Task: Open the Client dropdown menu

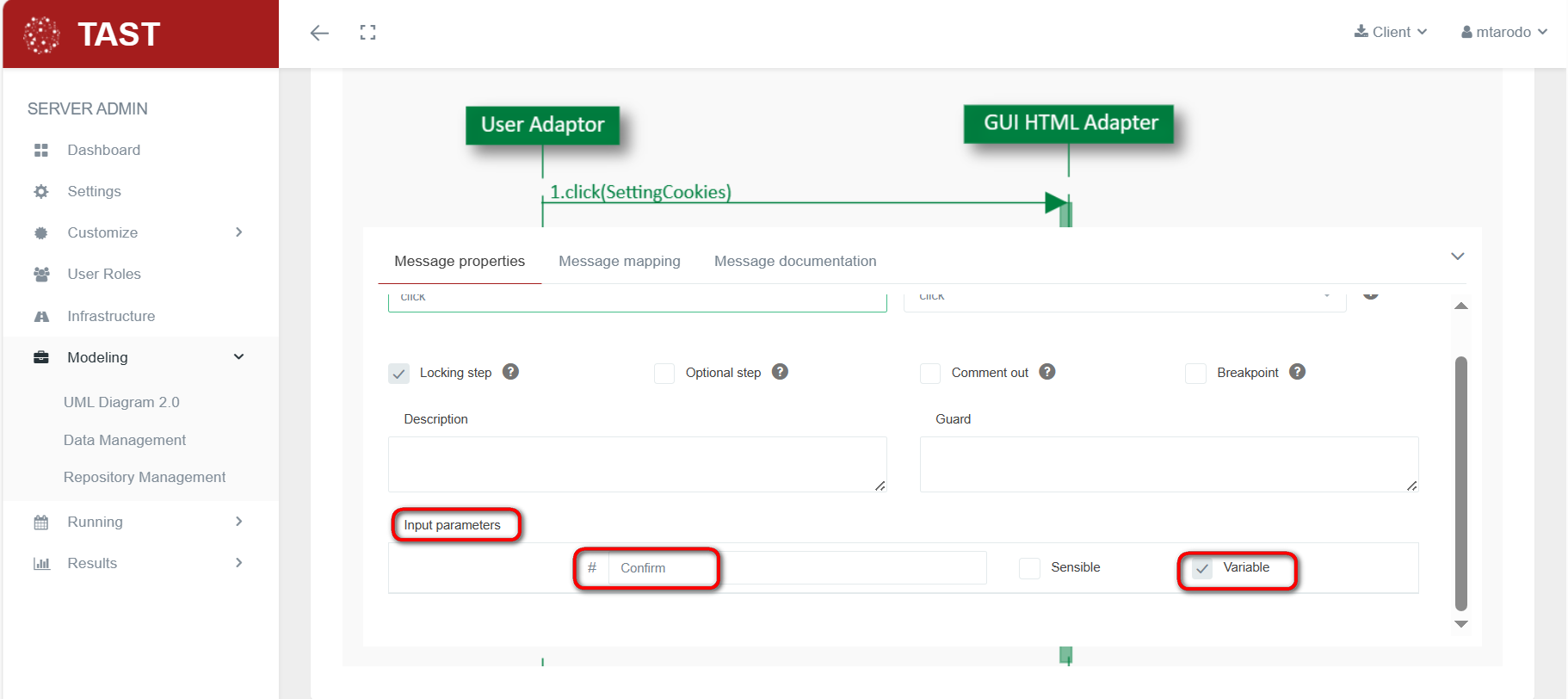Action: [1391, 33]
